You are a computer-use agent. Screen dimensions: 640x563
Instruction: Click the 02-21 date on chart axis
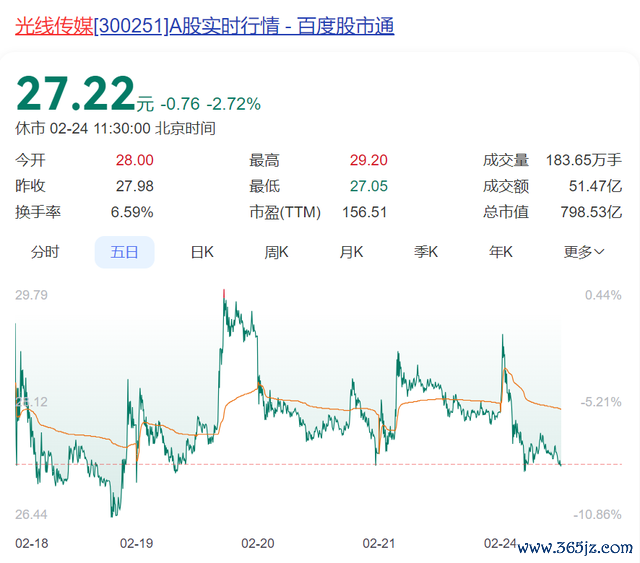coord(379,543)
